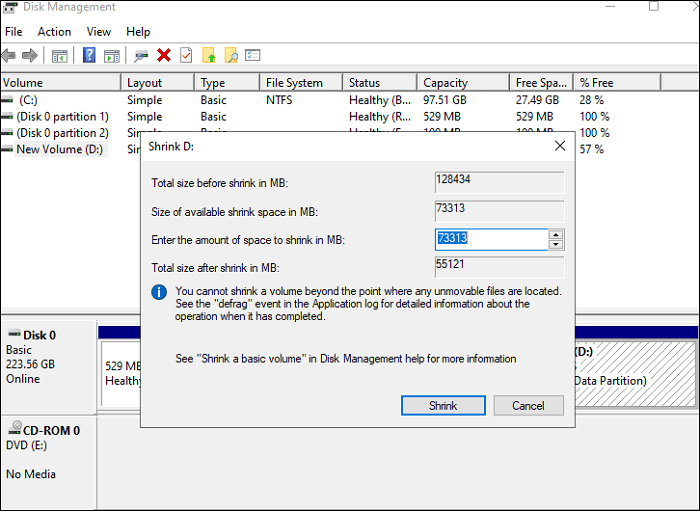Screen dimensions: 700x511
Task: Increase shrink amount with the up spinner arrow
Action: [x=556, y=234]
